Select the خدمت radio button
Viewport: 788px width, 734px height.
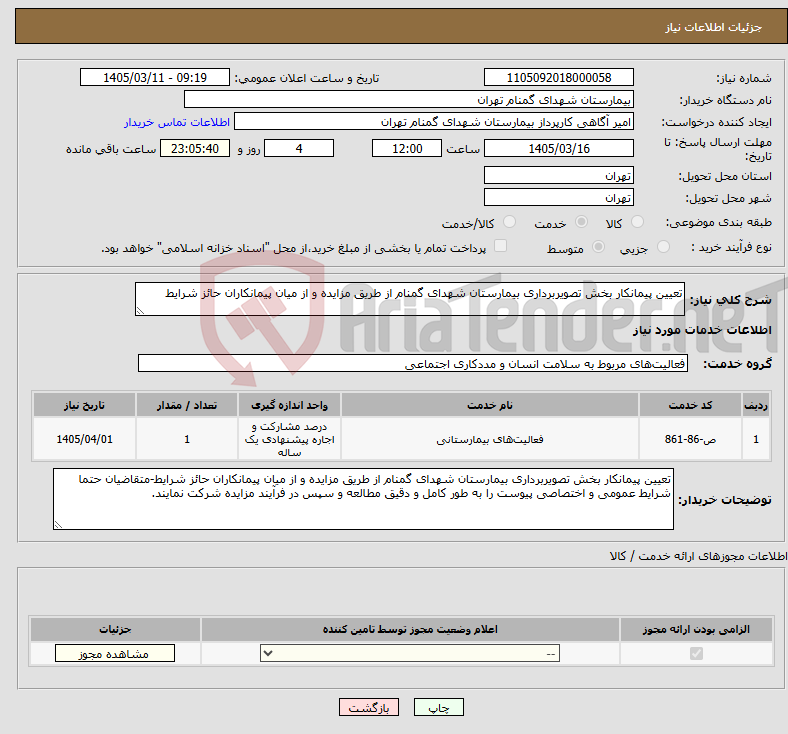click(x=581, y=222)
